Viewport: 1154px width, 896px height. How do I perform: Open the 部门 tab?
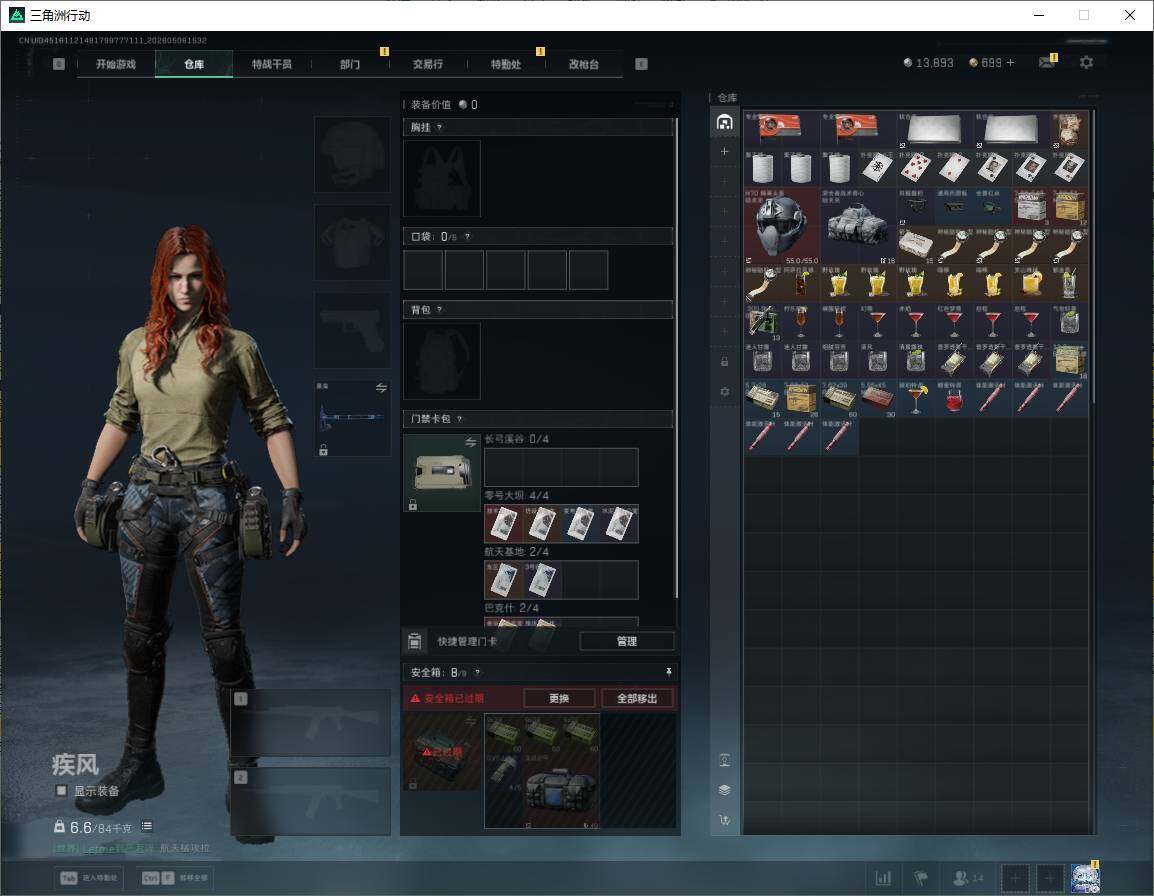350,64
